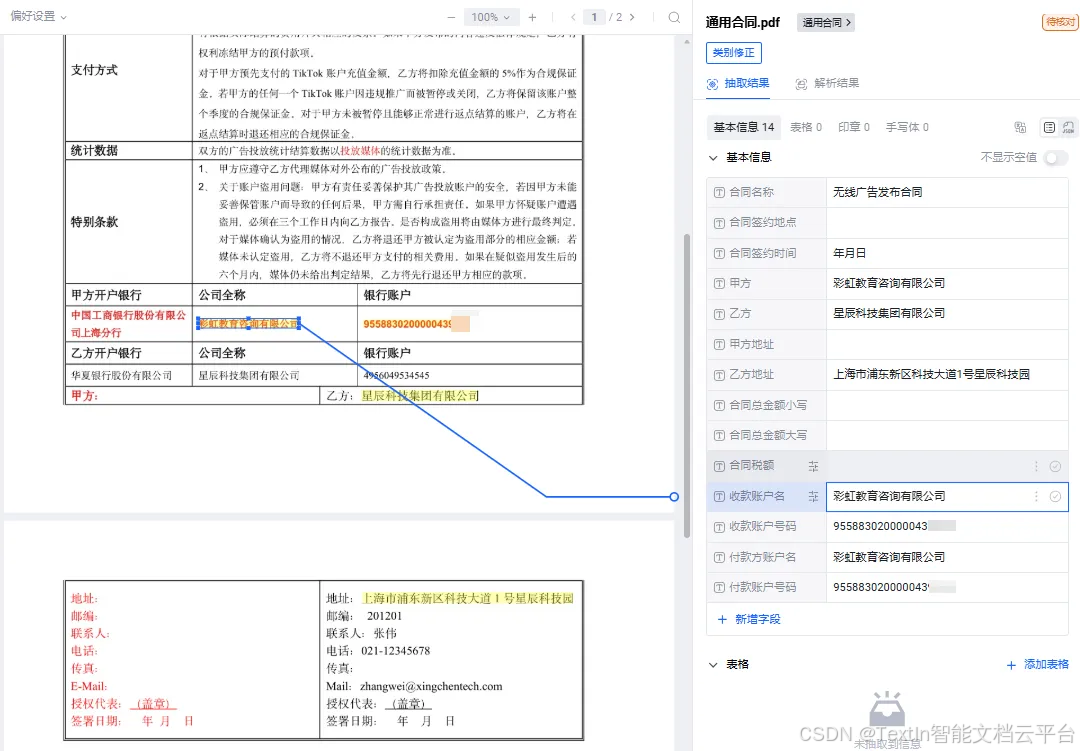Image resolution: width=1080 pixels, height=751 pixels.
Task: Go to the next page arrow
Action: tap(632, 17)
